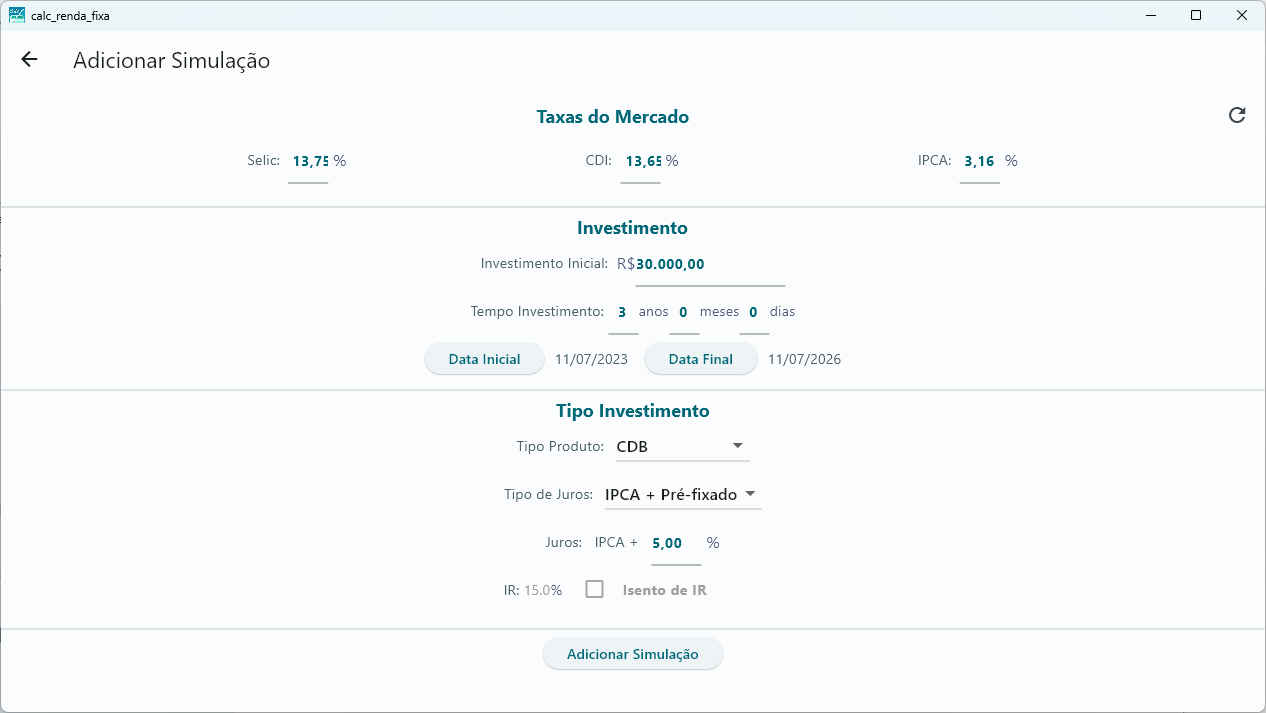Expand the Tipo de Juros dropdown
Image resolution: width=1266 pixels, height=713 pixels.
(x=683, y=494)
